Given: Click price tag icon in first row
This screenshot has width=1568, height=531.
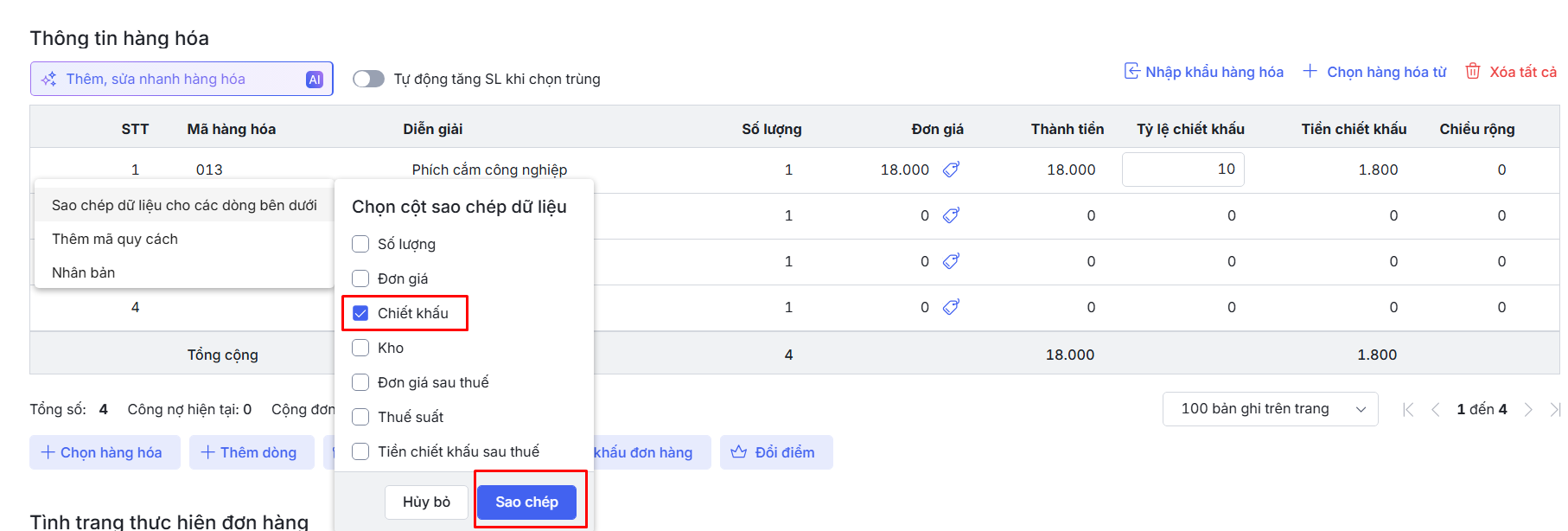Looking at the screenshot, I should pos(951,170).
